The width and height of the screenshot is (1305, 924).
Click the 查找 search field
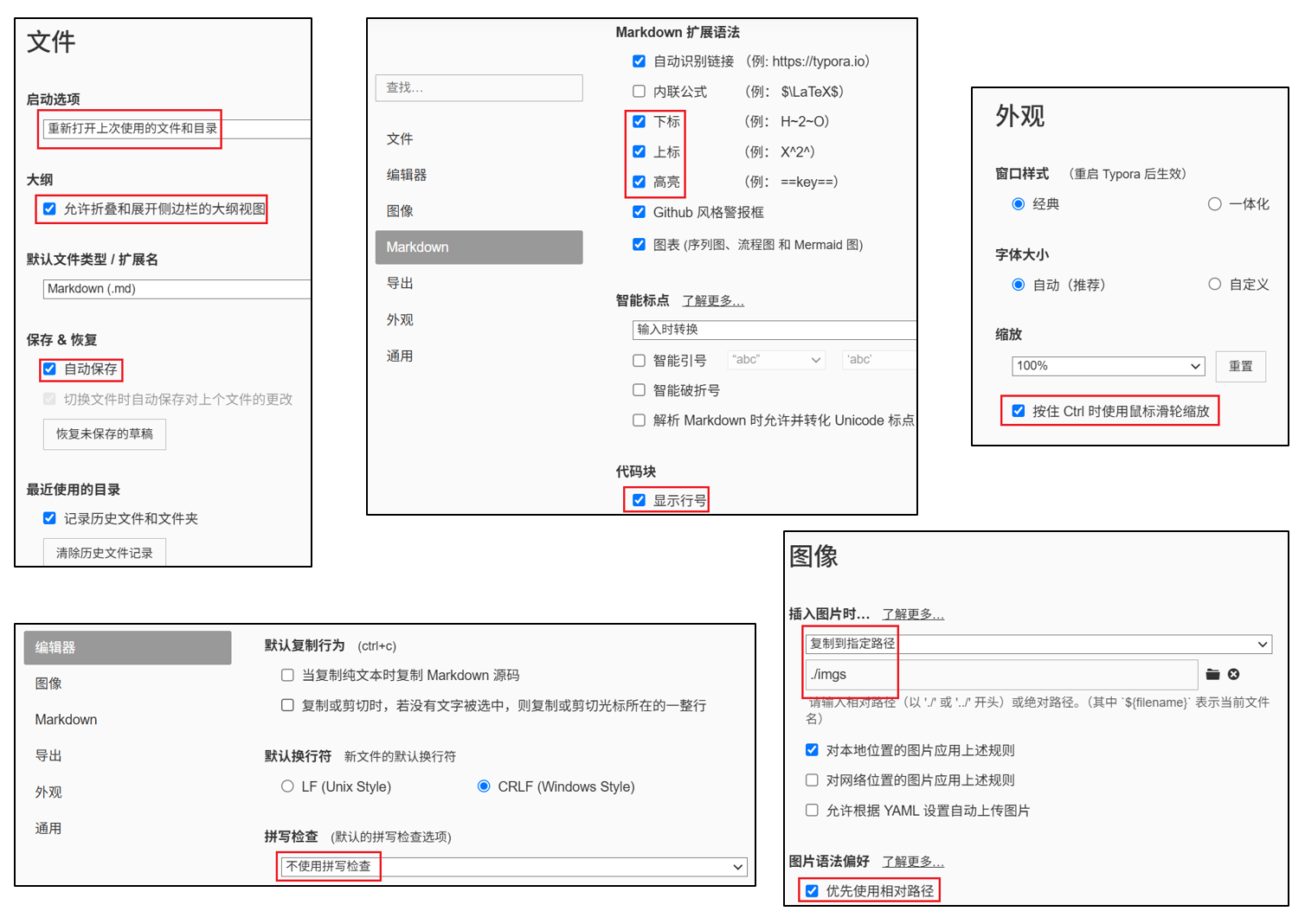(479, 87)
